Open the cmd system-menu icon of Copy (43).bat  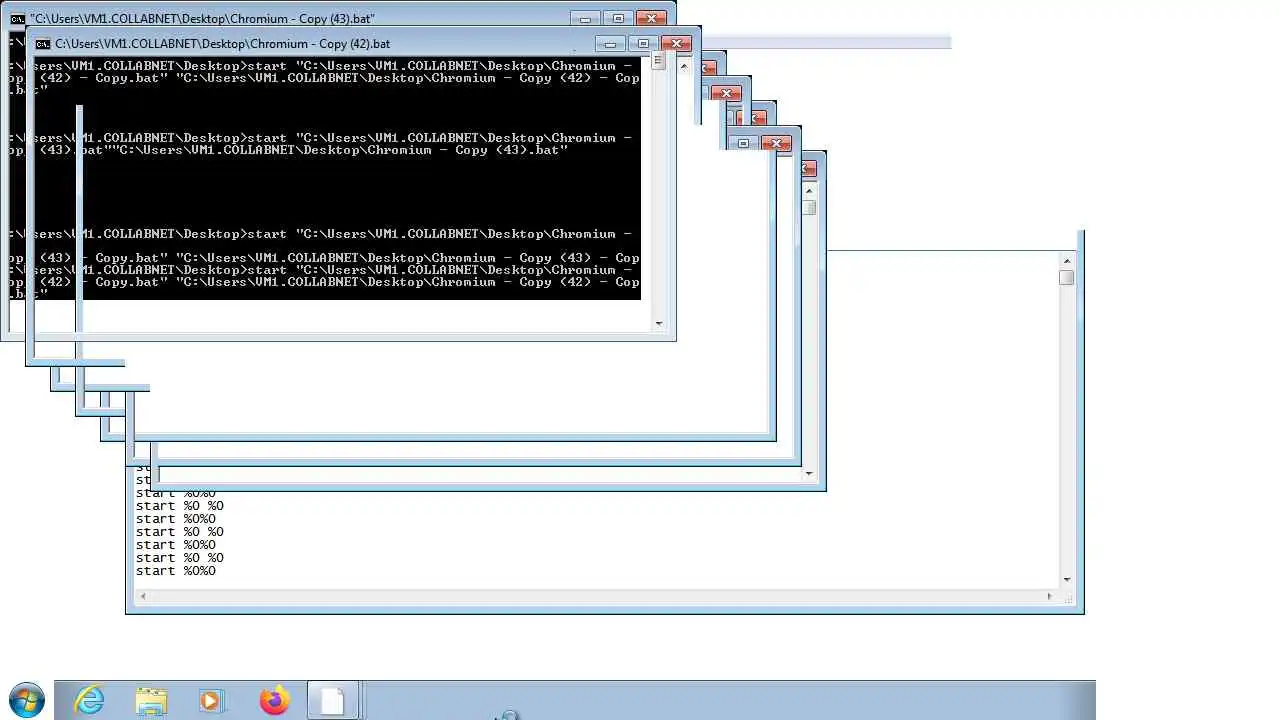click(17, 19)
